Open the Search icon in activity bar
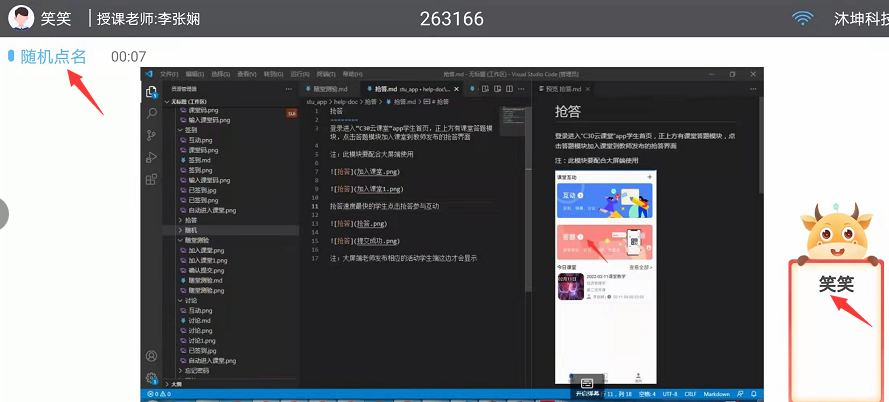The height and width of the screenshot is (402, 889). 152,113
